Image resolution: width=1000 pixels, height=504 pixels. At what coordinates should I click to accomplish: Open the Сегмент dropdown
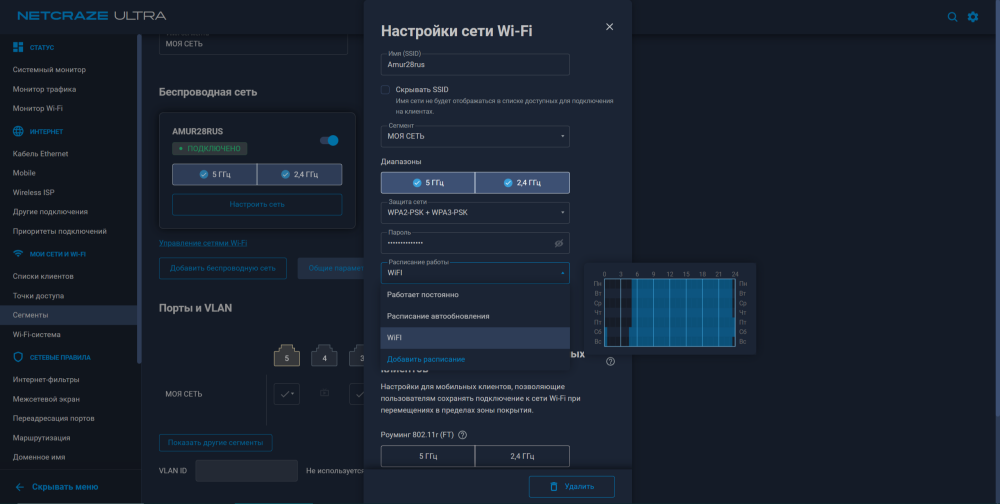coord(475,137)
